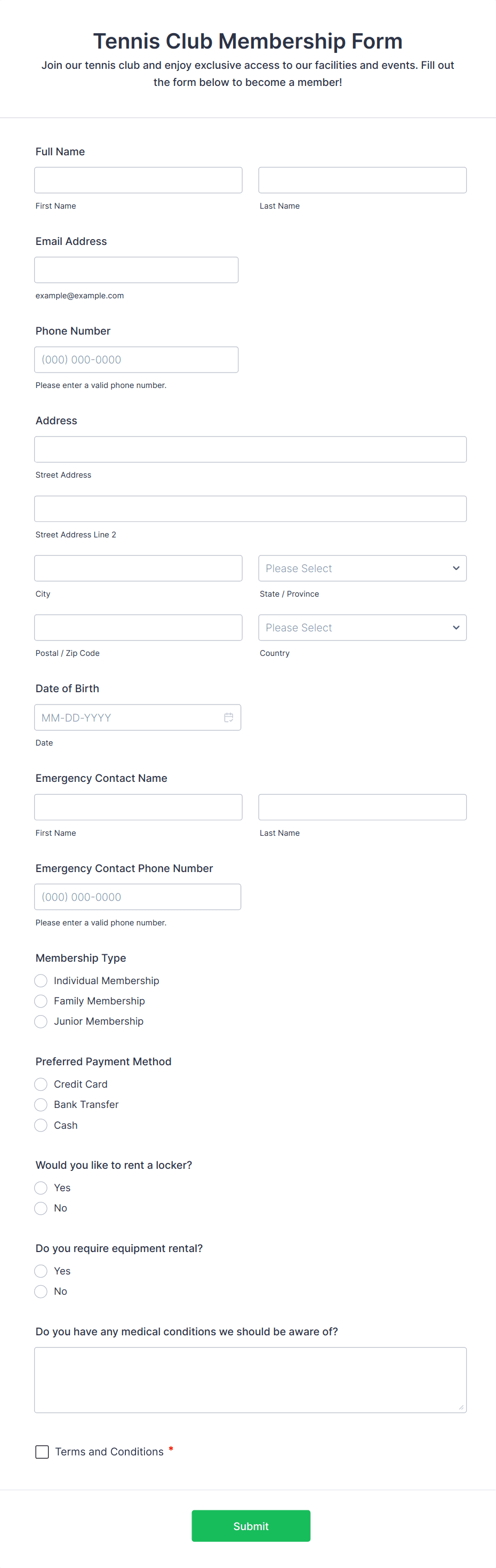Select Individual Membership option
Image resolution: width=496 pixels, height=1568 pixels.
click(x=40, y=980)
